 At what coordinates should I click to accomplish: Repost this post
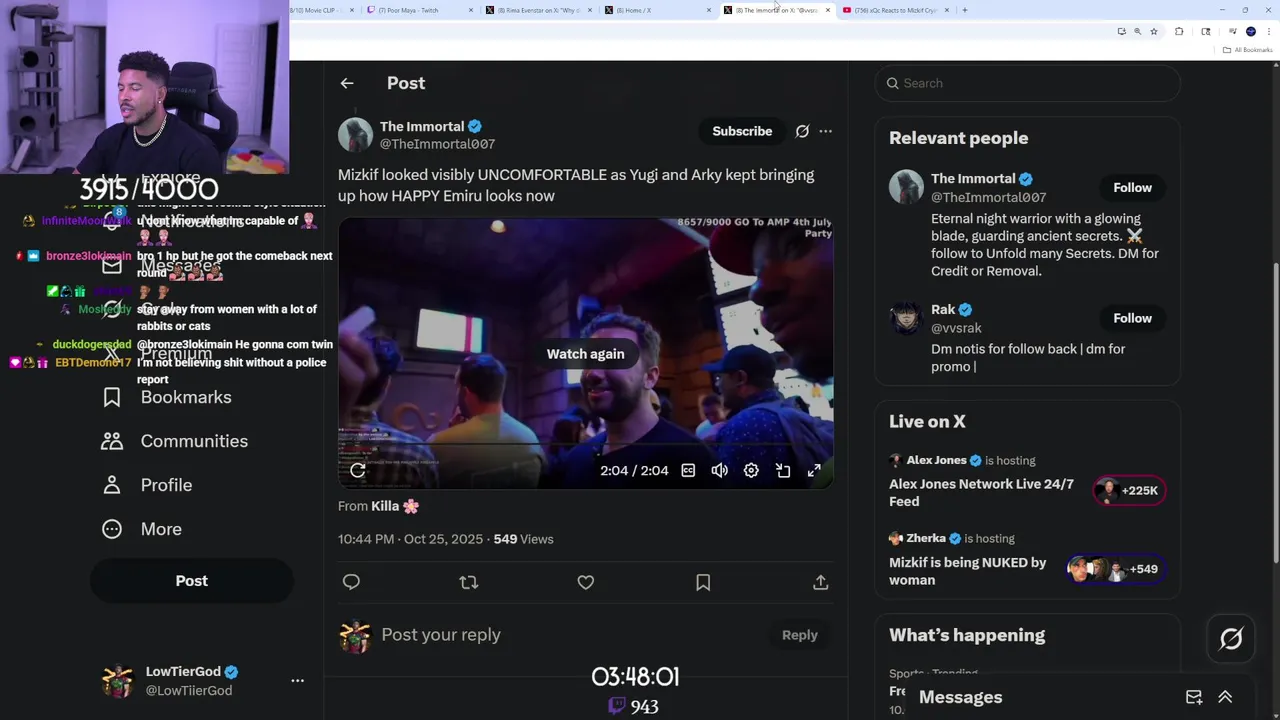point(468,582)
